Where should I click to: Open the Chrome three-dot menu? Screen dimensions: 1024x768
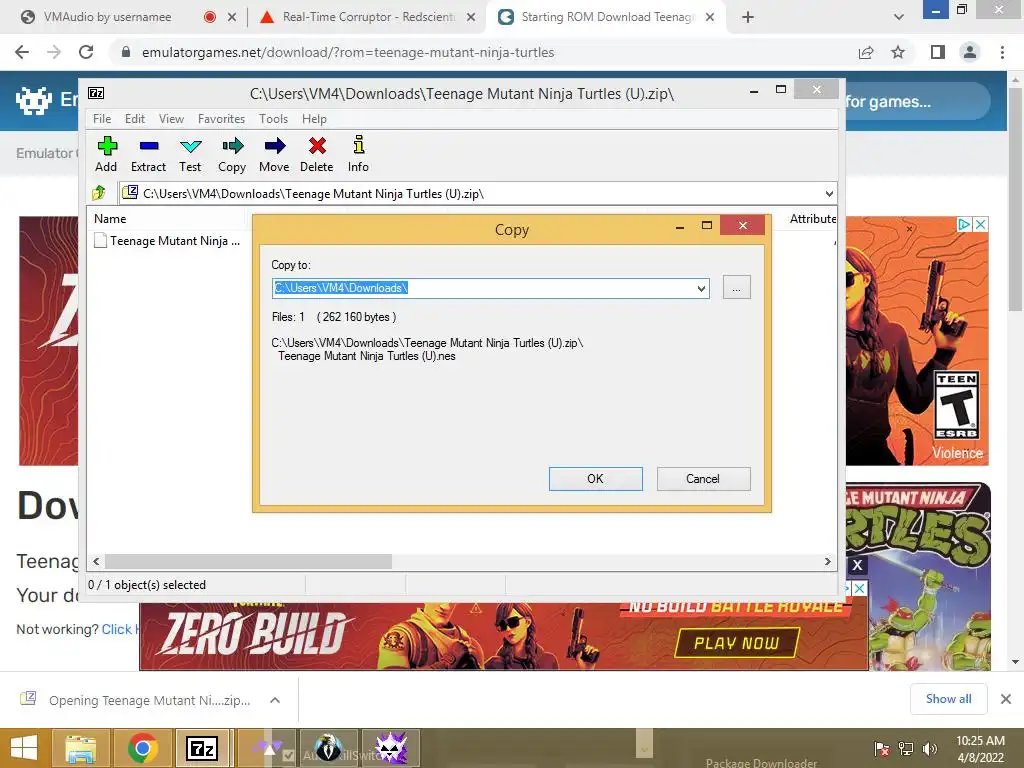tap(1002, 52)
